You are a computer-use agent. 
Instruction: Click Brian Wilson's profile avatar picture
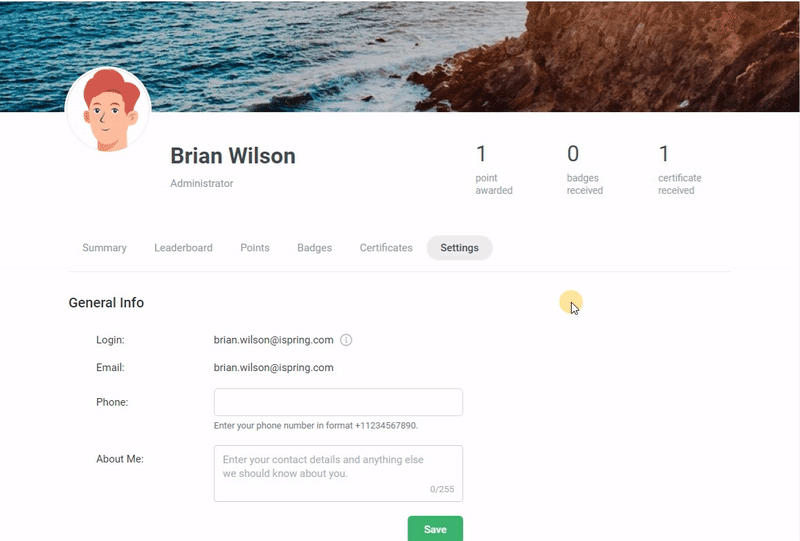108,110
